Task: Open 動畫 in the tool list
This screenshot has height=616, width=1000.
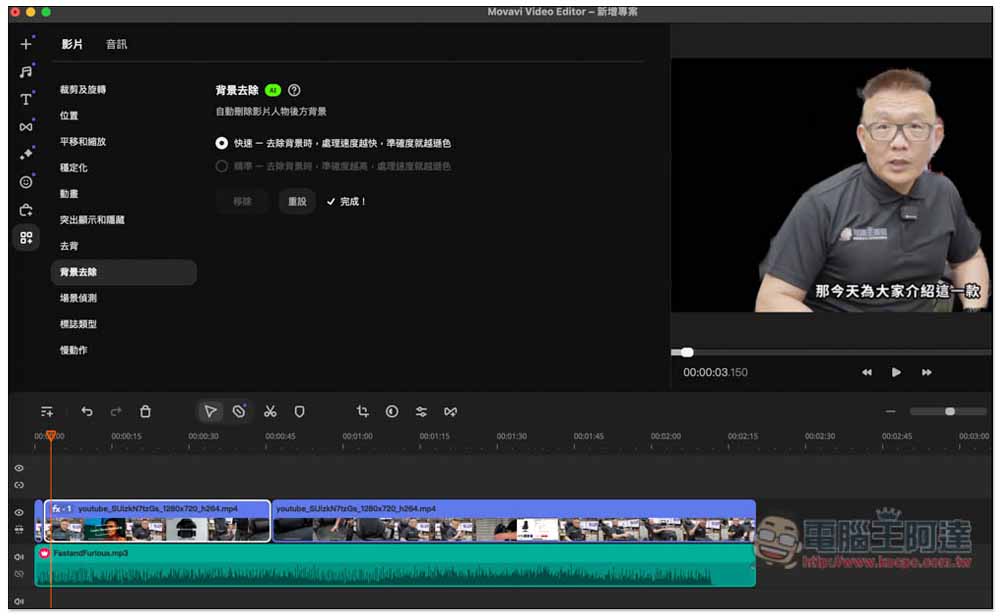Action: click(69, 194)
